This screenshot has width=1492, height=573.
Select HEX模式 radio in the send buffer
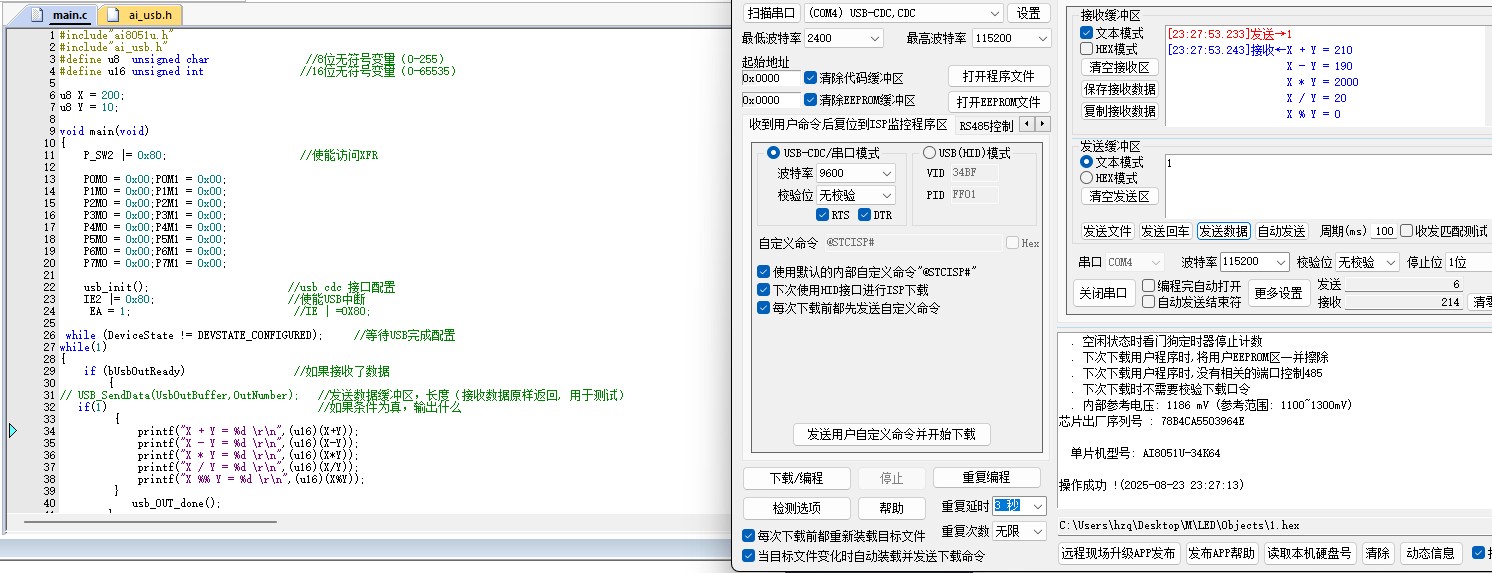(1086, 178)
